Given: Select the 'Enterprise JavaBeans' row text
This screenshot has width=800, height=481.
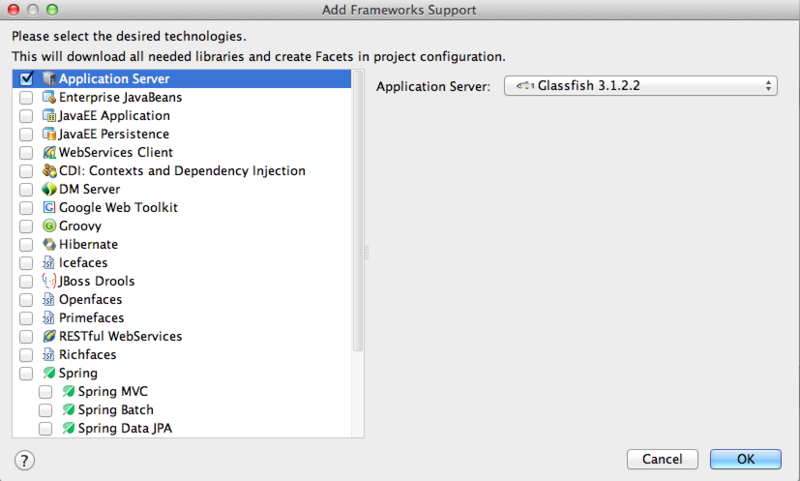Looking at the screenshot, I should 120,97.
